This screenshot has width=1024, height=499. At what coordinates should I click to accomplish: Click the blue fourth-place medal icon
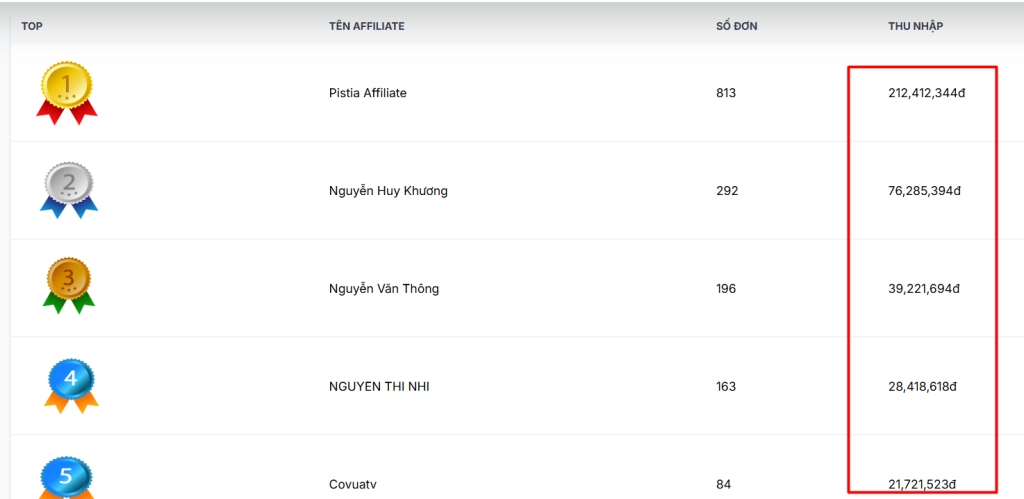point(70,384)
